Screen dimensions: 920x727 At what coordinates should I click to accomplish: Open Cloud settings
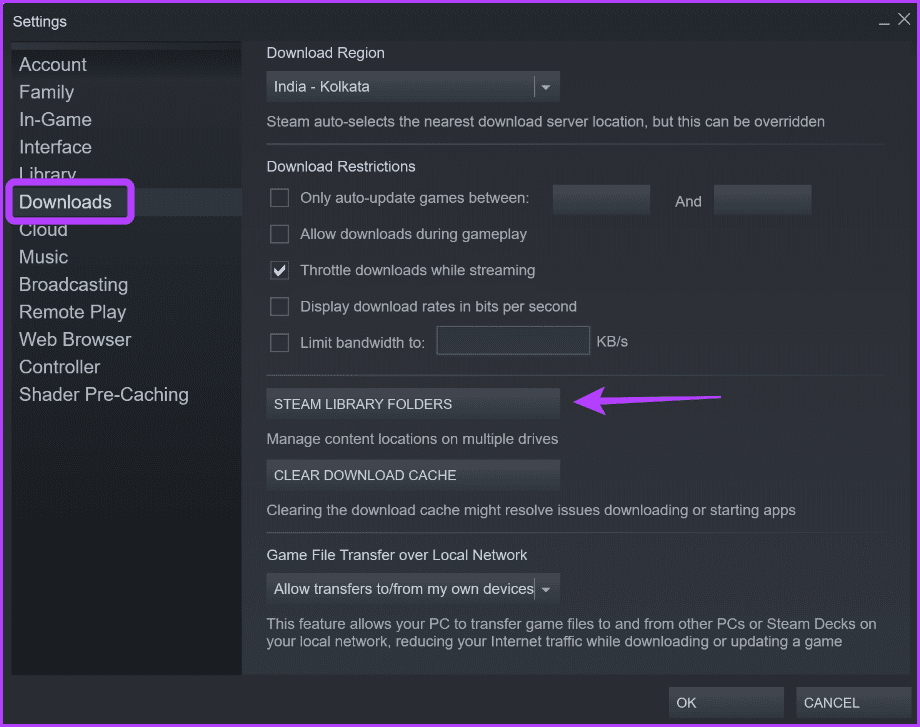point(43,231)
